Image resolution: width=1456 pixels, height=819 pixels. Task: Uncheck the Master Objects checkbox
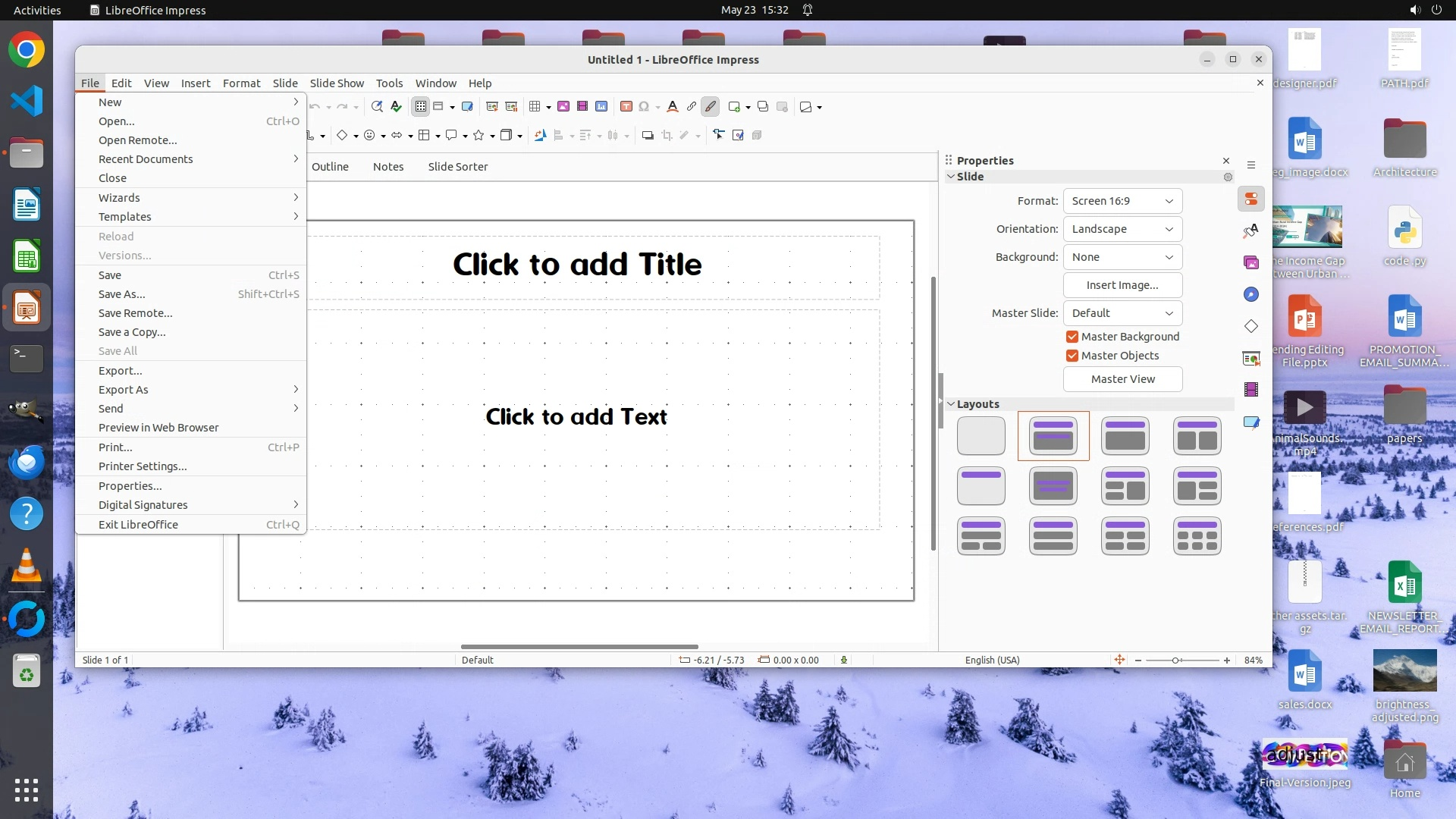coord(1072,356)
